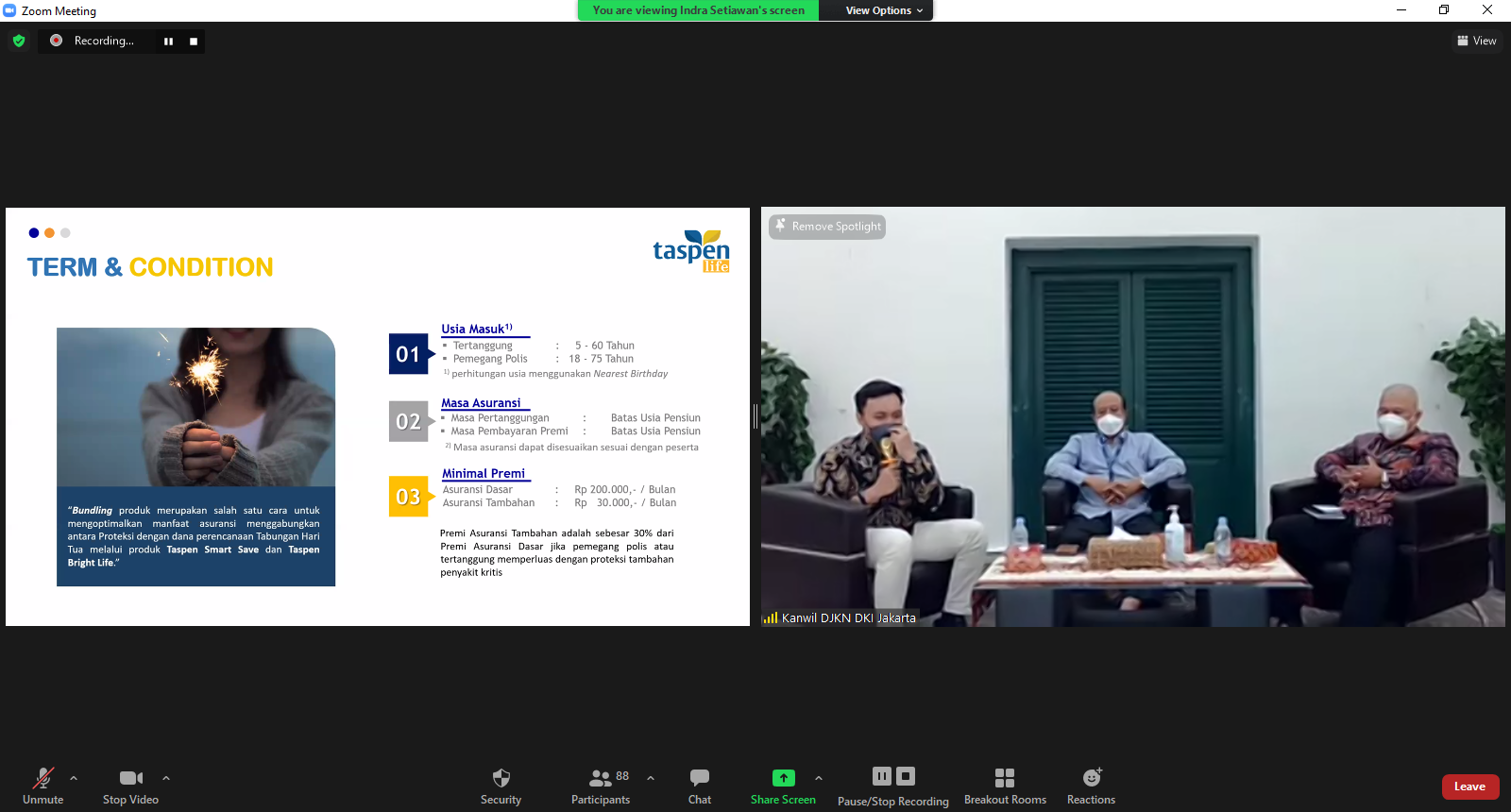Leave the meeting
Screen dimensions: 1511x812
point(1469,787)
